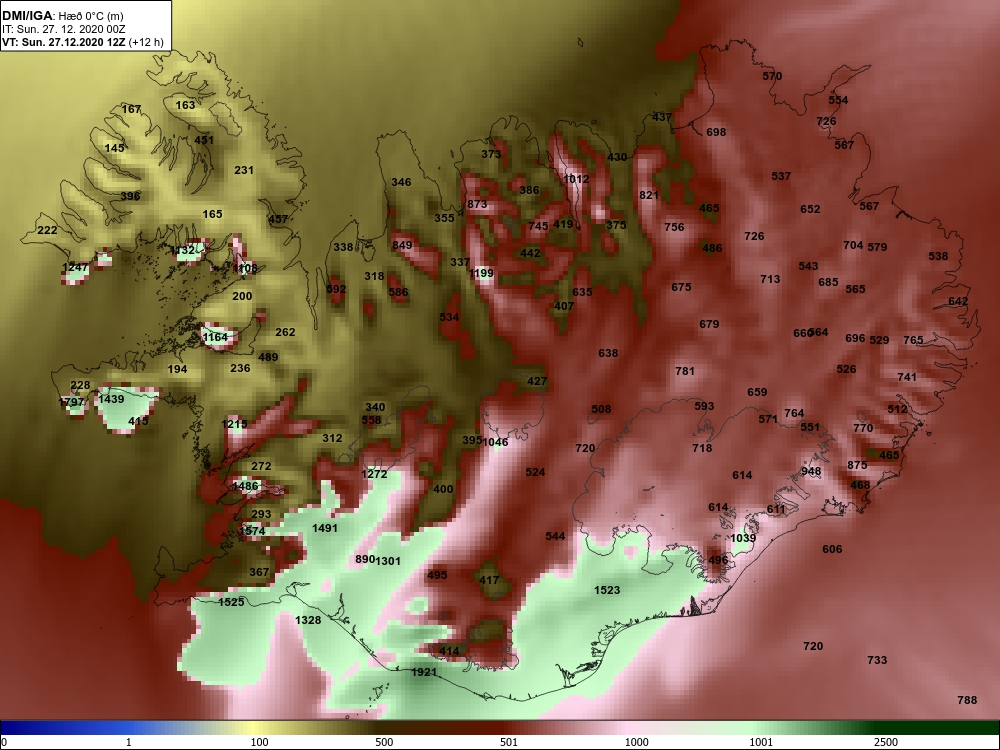Click the map value '537'

coord(781,176)
